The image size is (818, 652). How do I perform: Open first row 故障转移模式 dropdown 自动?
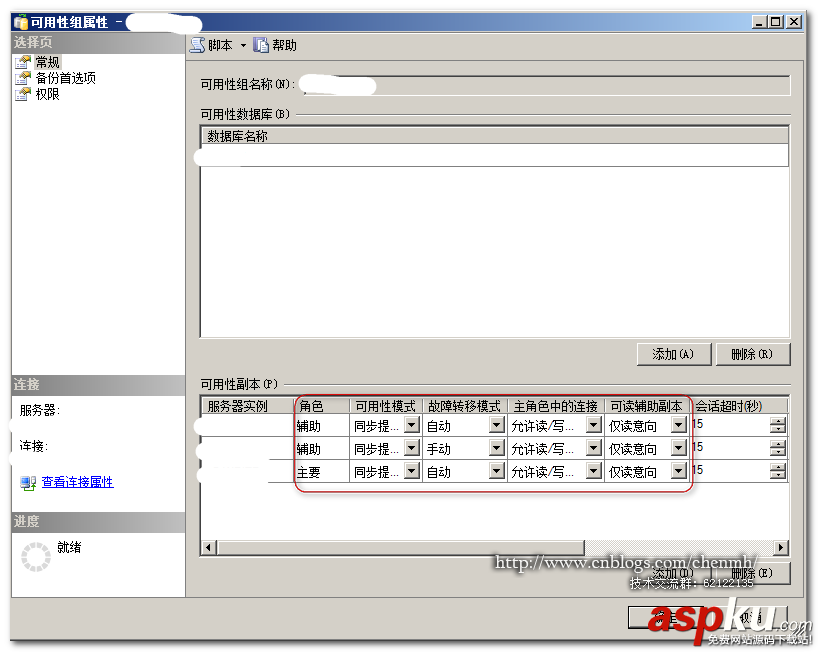497,425
